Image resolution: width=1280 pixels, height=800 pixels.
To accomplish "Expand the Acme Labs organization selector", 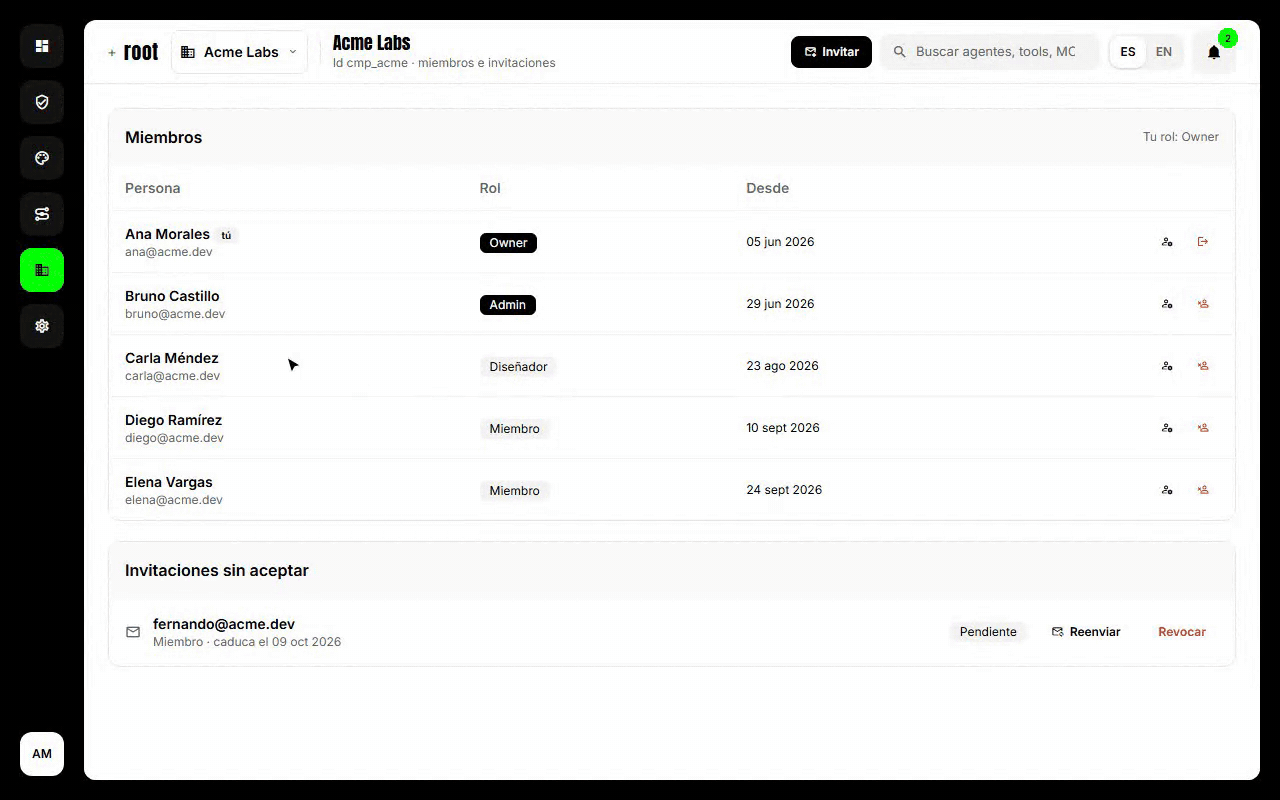I will coord(240,52).
